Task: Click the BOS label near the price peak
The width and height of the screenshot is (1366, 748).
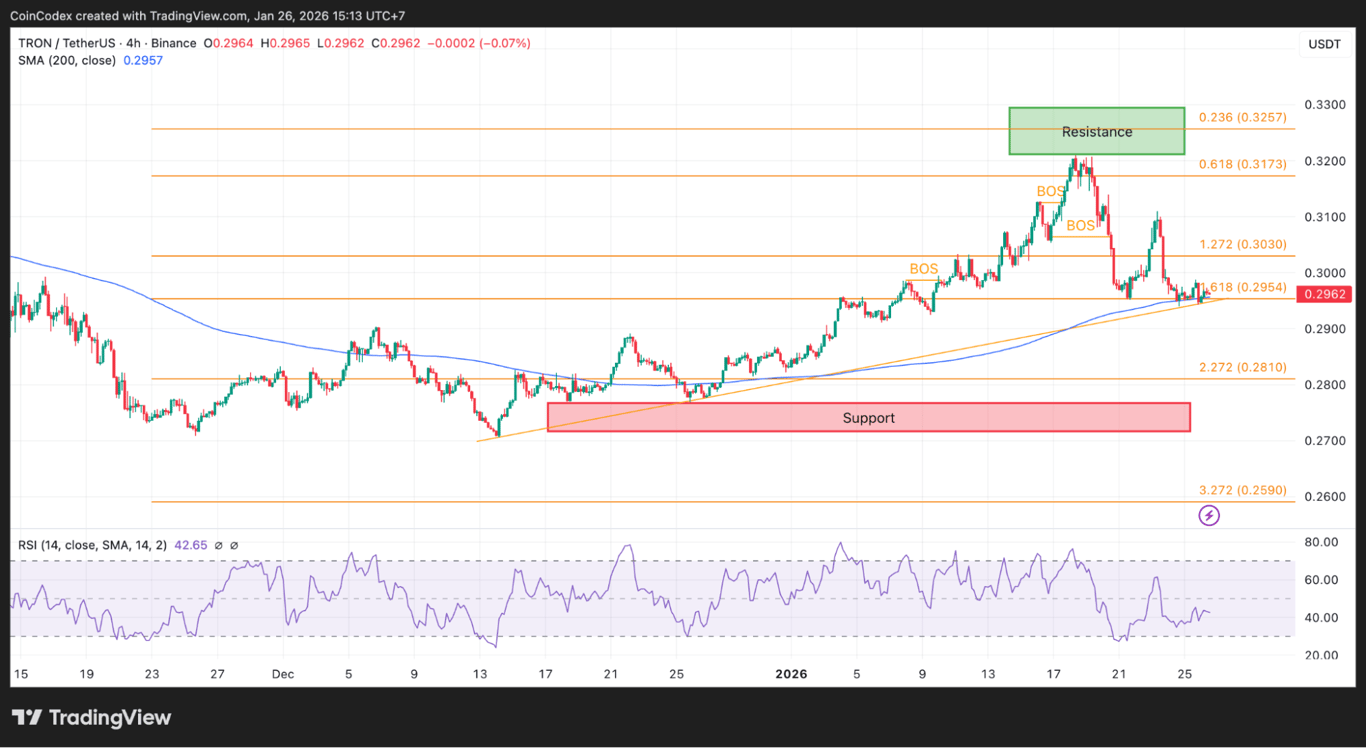Action: pos(1050,190)
